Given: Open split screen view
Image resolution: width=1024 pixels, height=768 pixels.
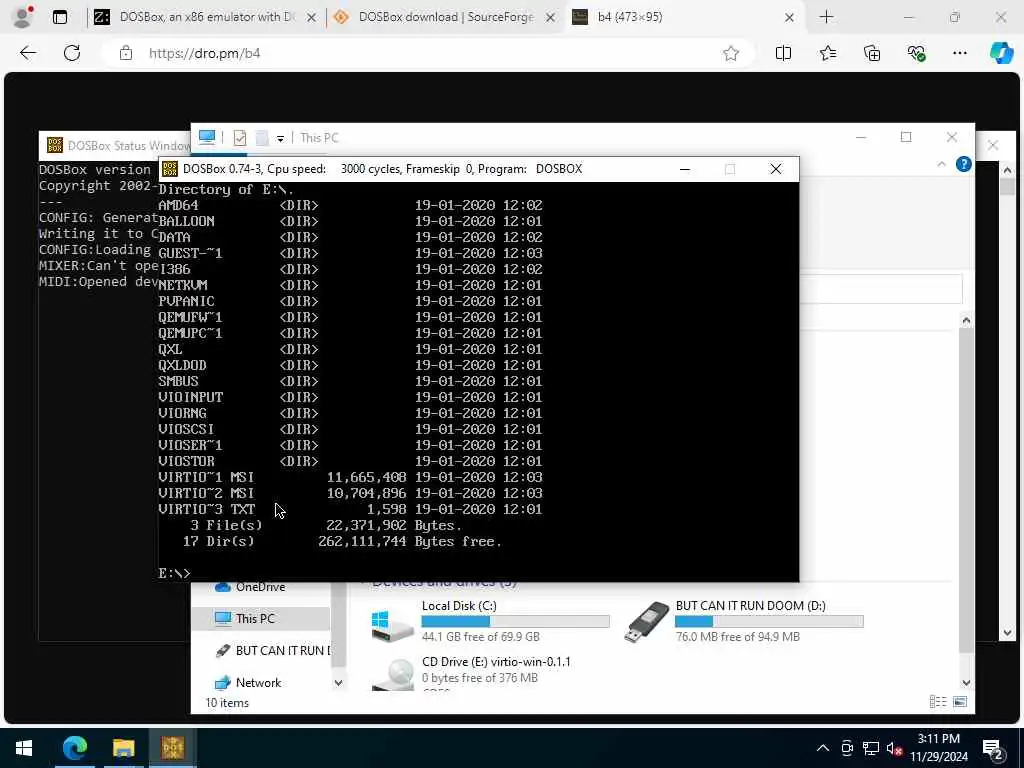Looking at the screenshot, I should coord(783,53).
